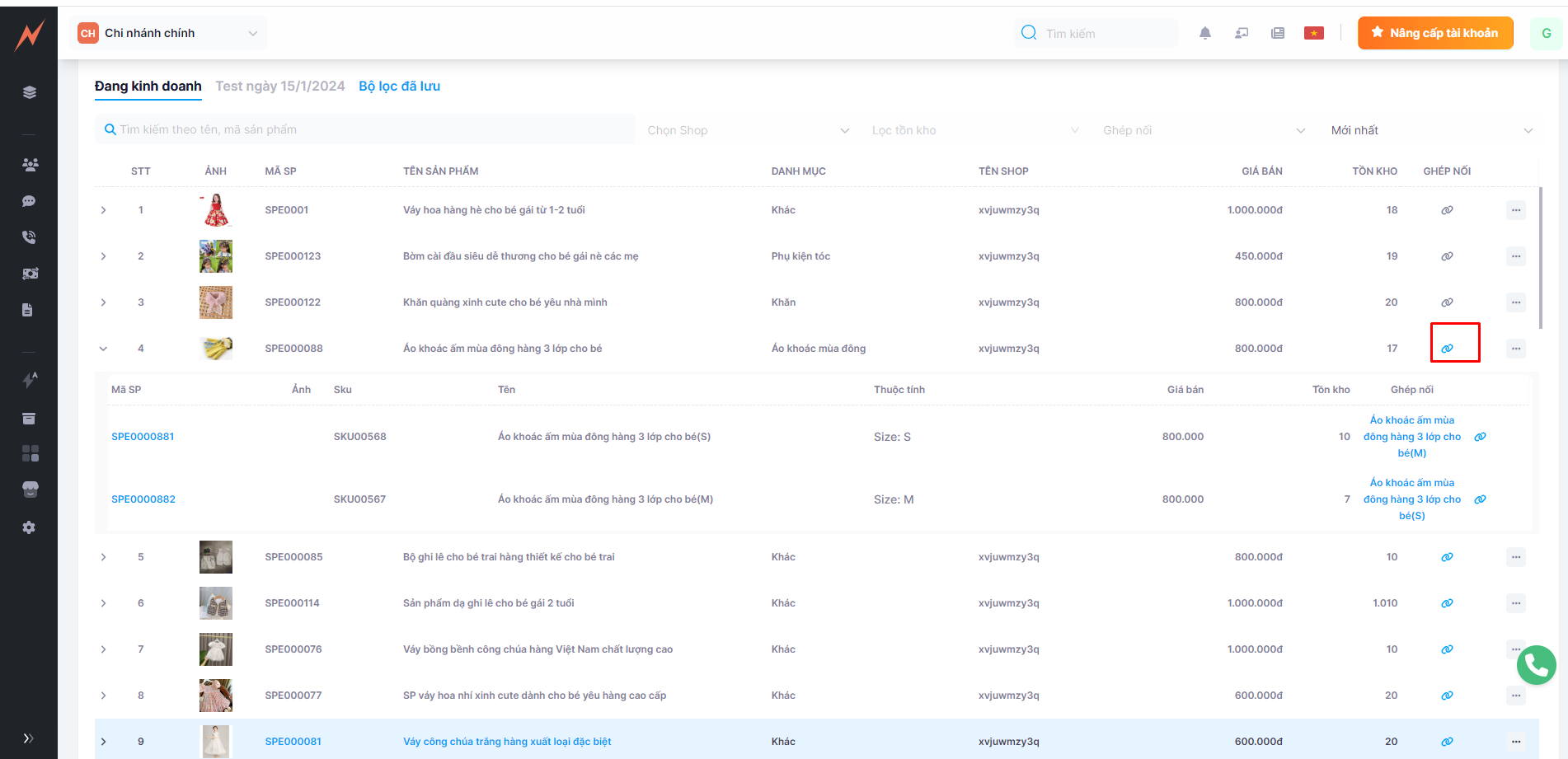Click the Vietnam flag language icon
This screenshot has width=1568, height=759.
tap(1313, 33)
